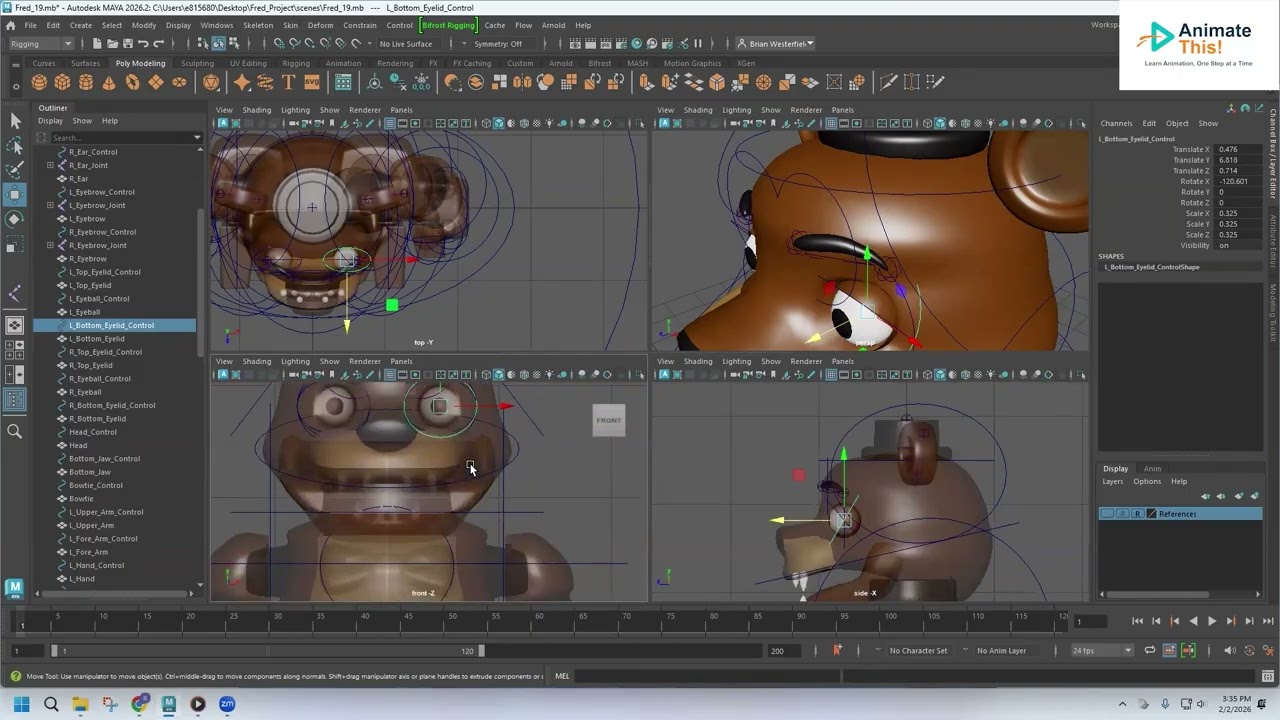Open Shading menu of the top-Y viewport

256,110
